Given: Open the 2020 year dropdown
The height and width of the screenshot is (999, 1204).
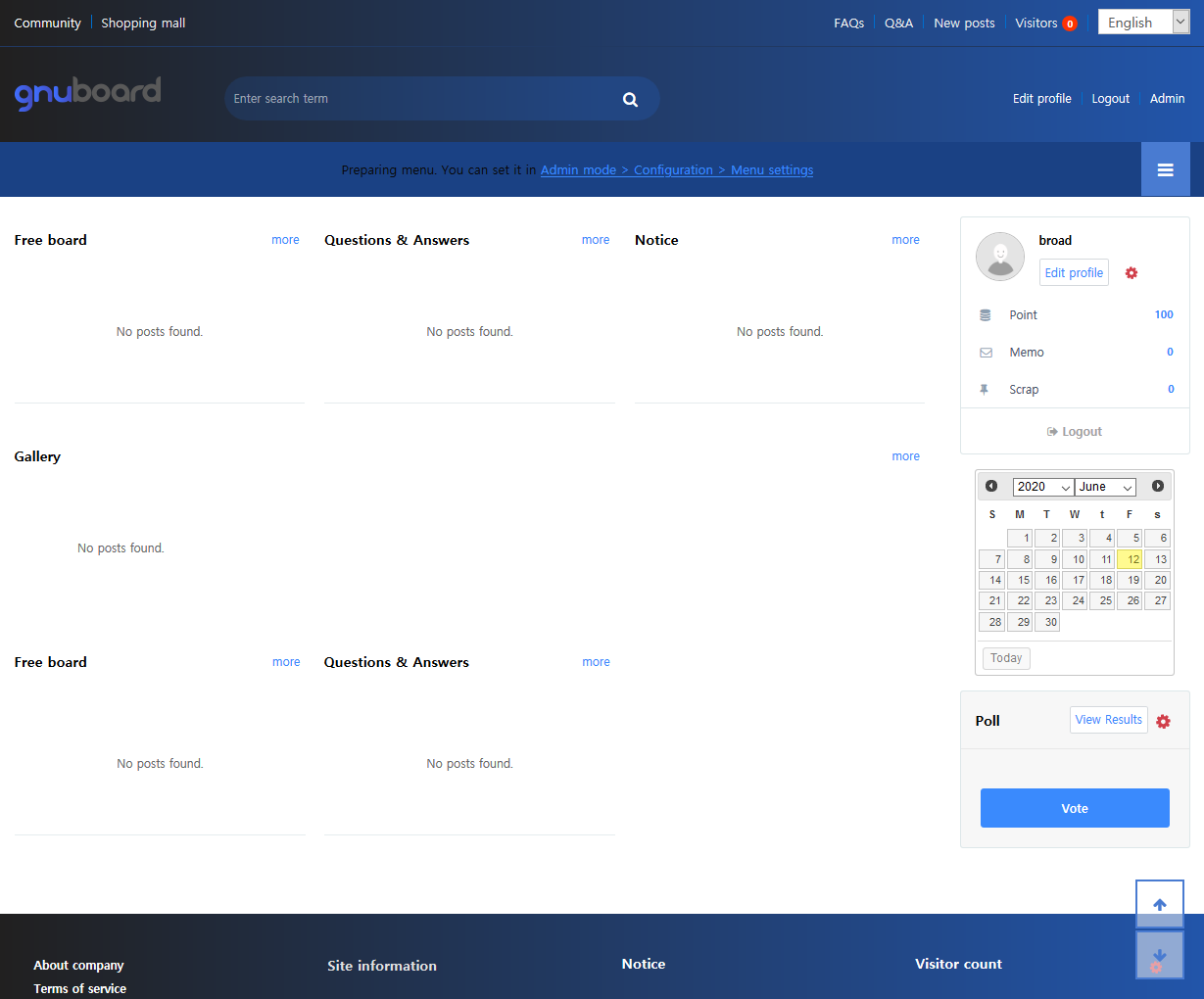Looking at the screenshot, I should click(x=1042, y=487).
